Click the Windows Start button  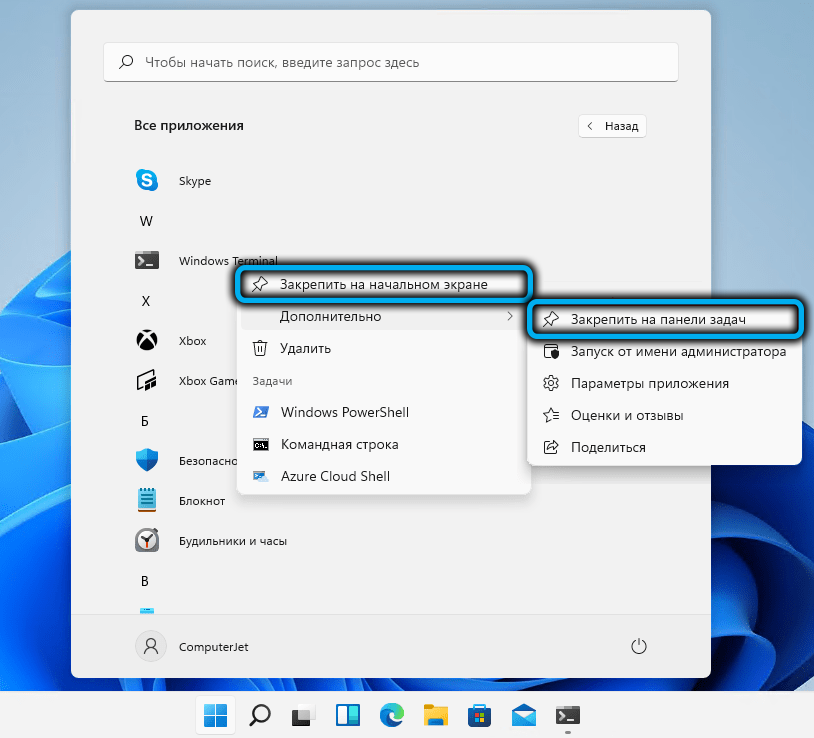[215, 715]
